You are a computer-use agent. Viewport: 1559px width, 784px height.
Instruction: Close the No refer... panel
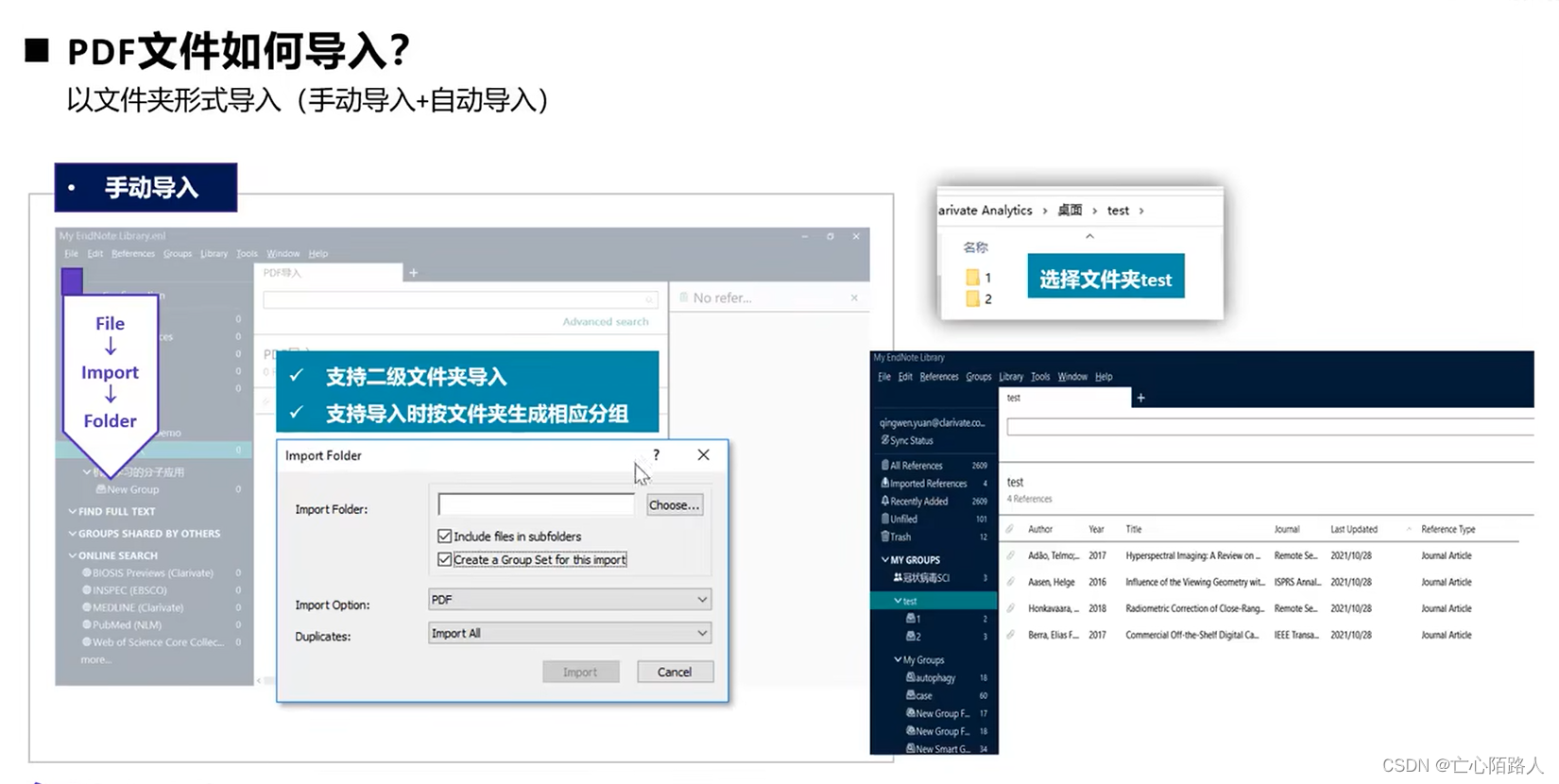pyautogui.click(x=854, y=298)
